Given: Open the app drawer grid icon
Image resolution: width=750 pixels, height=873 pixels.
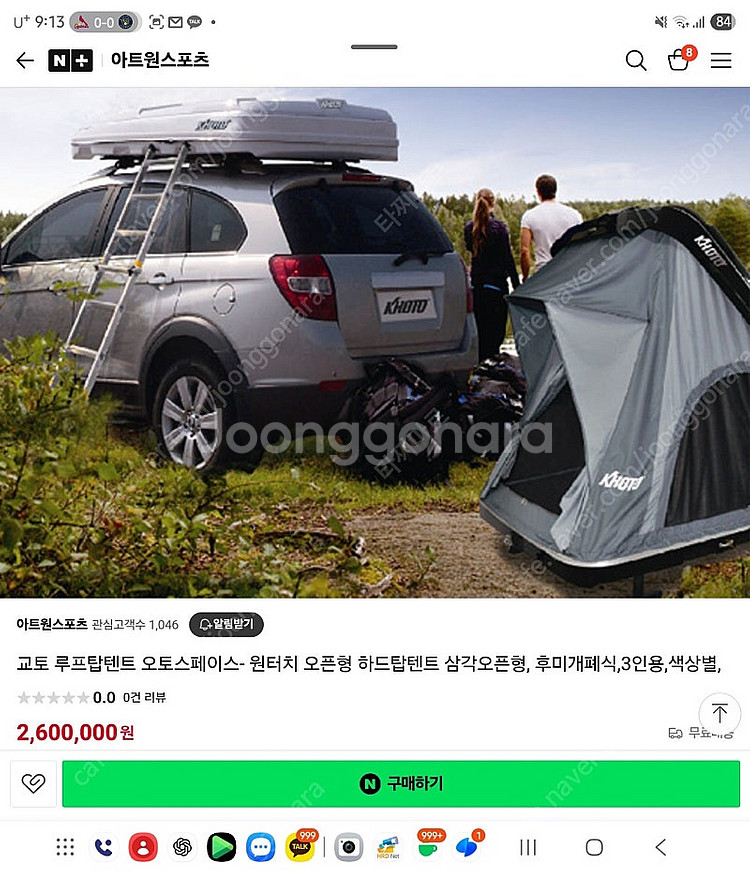Looking at the screenshot, I should (x=65, y=847).
